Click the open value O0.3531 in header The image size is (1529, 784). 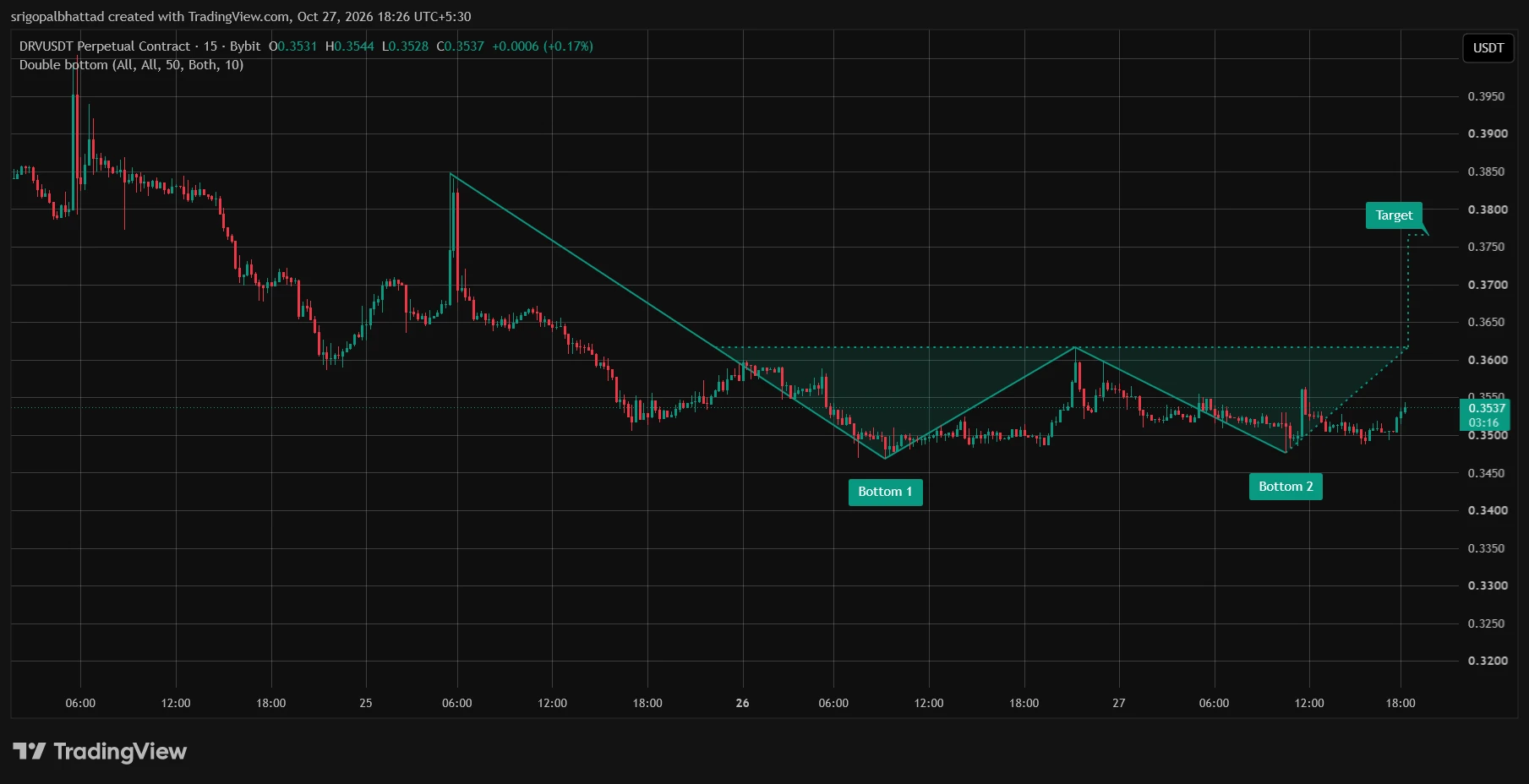click(293, 46)
